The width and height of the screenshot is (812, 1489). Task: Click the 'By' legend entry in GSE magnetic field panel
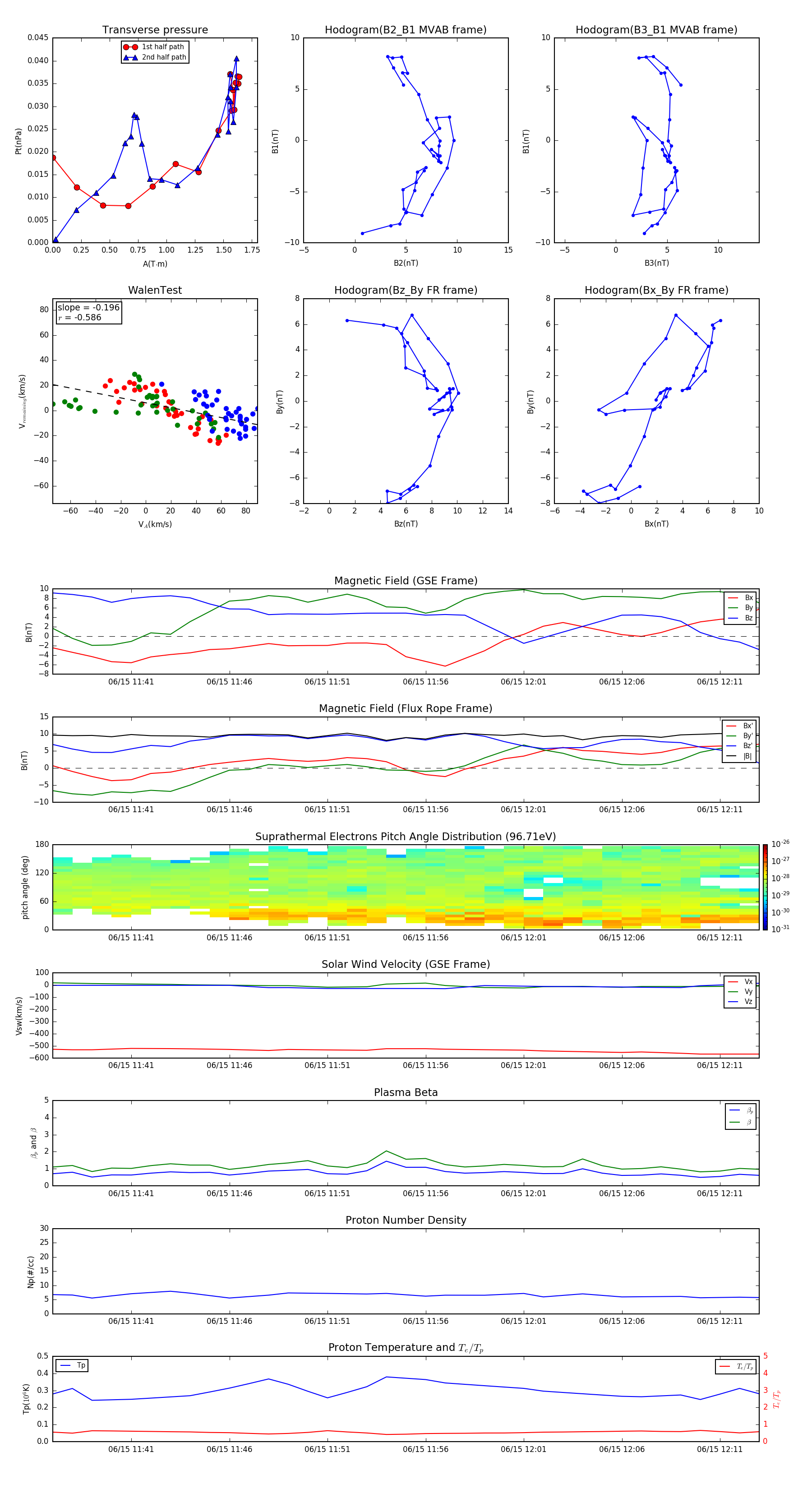tap(740, 608)
